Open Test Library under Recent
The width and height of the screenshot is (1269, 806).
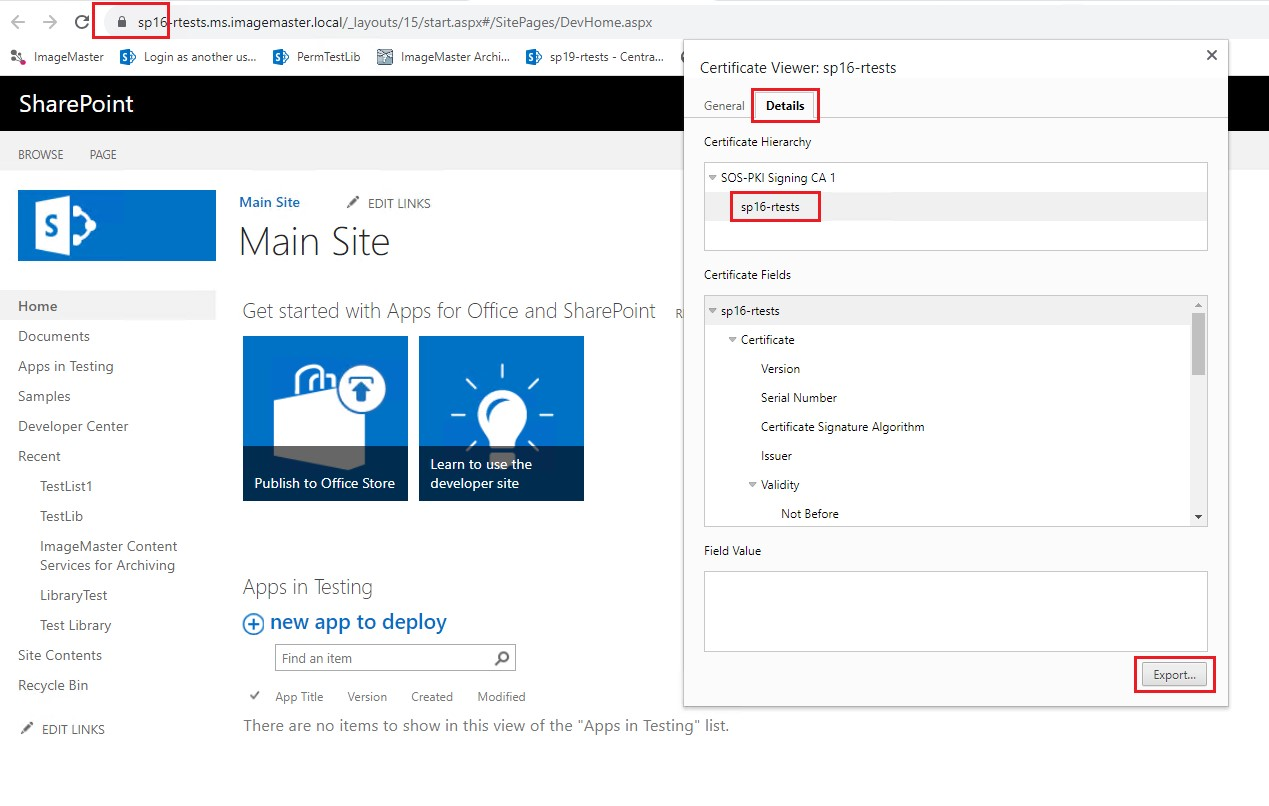(x=76, y=625)
